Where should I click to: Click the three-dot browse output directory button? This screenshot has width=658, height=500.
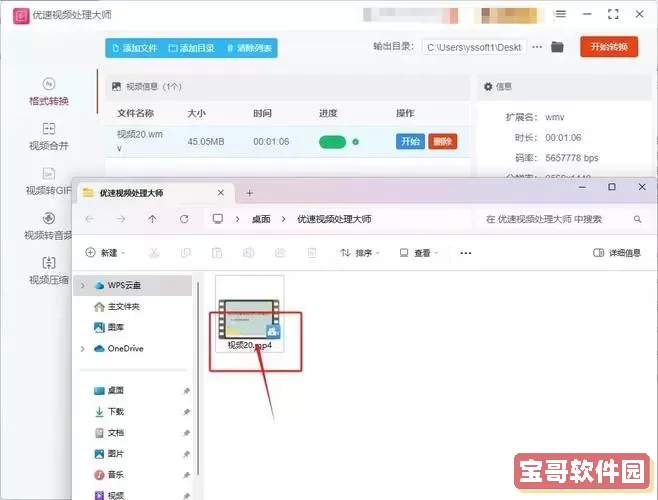537,47
